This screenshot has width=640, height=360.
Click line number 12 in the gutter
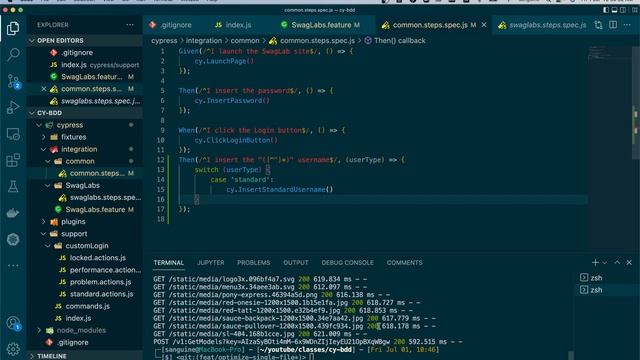pyautogui.click(x=160, y=160)
